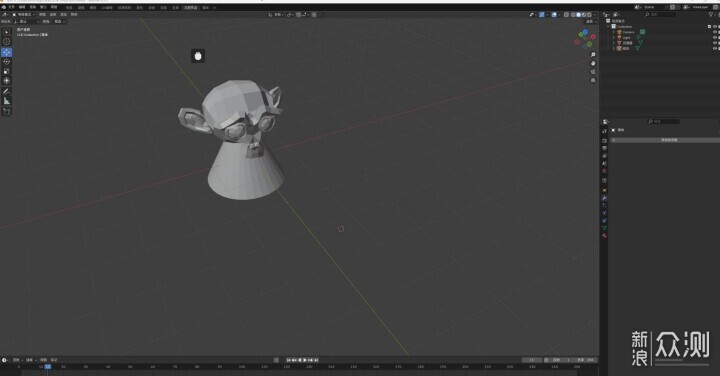
Task: Hide the Camera object via eye icon
Action: click(x=714, y=32)
